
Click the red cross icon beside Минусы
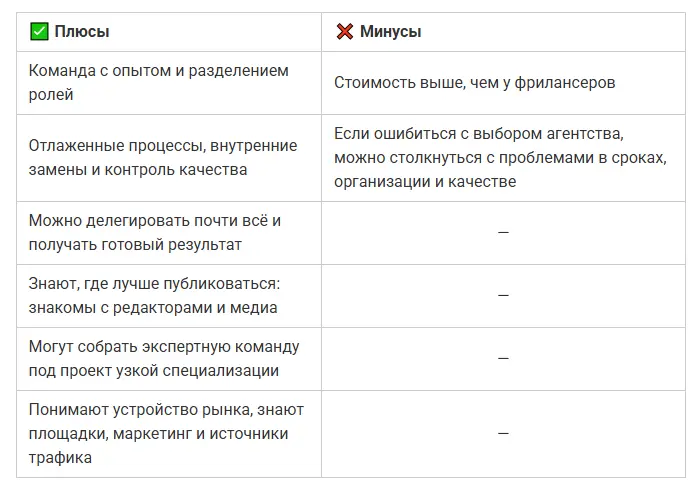[x=344, y=32]
